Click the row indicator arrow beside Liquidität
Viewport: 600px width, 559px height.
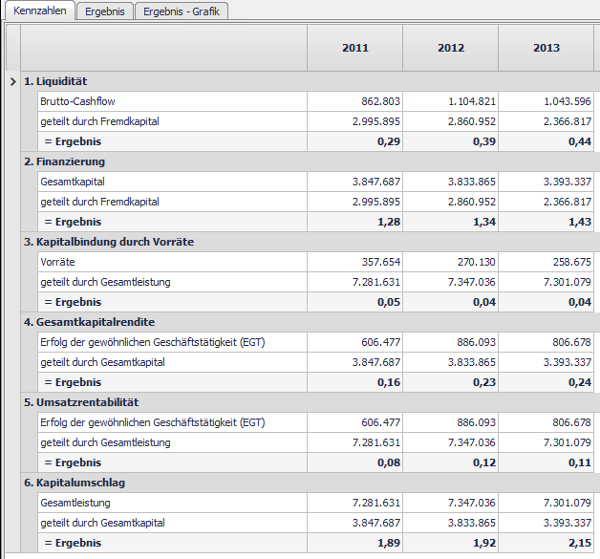pos(13,81)
